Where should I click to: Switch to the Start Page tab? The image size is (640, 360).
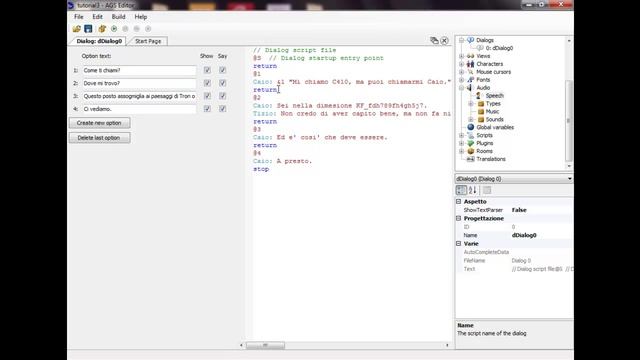(x=148, y=41)
